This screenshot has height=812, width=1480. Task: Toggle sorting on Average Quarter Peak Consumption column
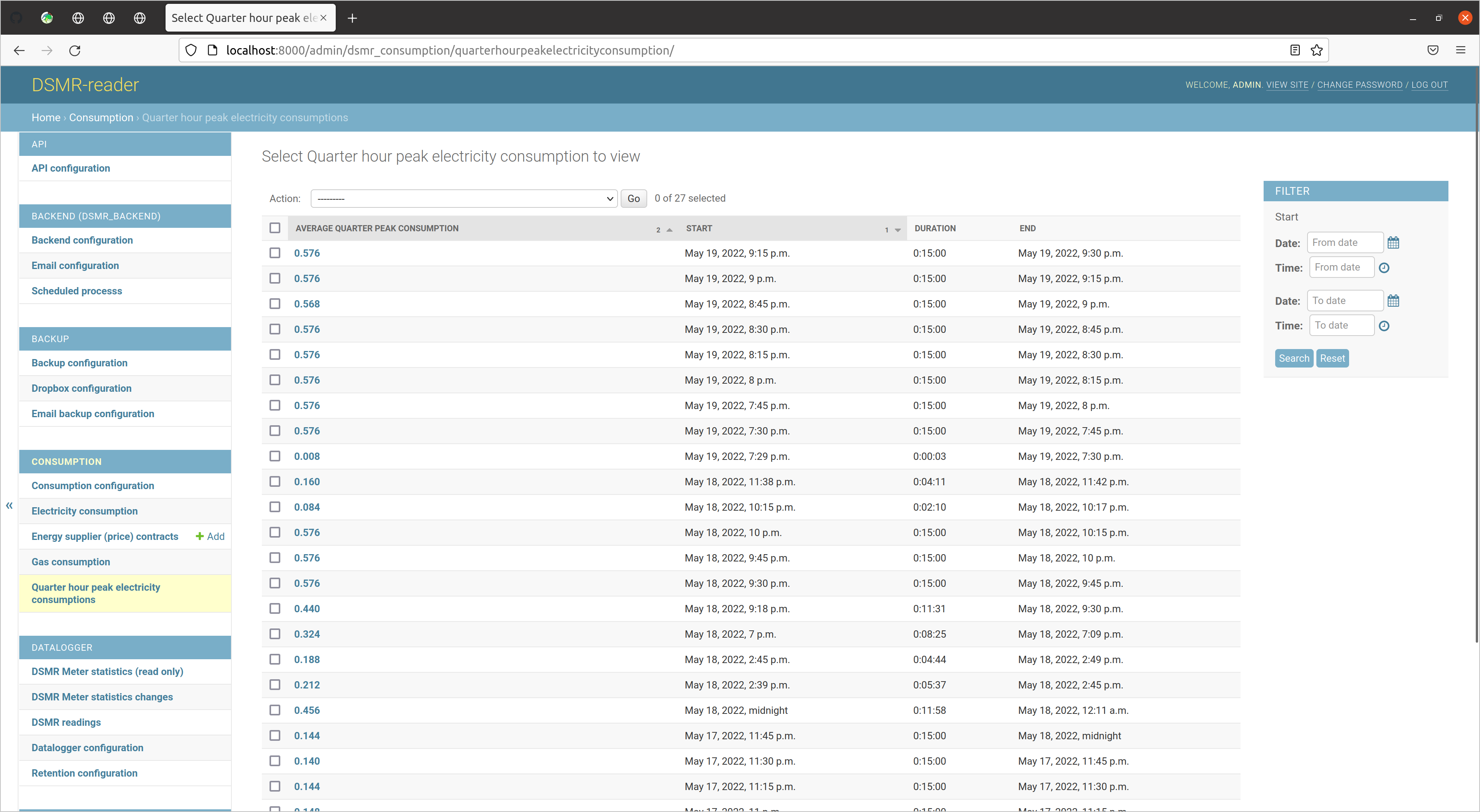(376, 228)
